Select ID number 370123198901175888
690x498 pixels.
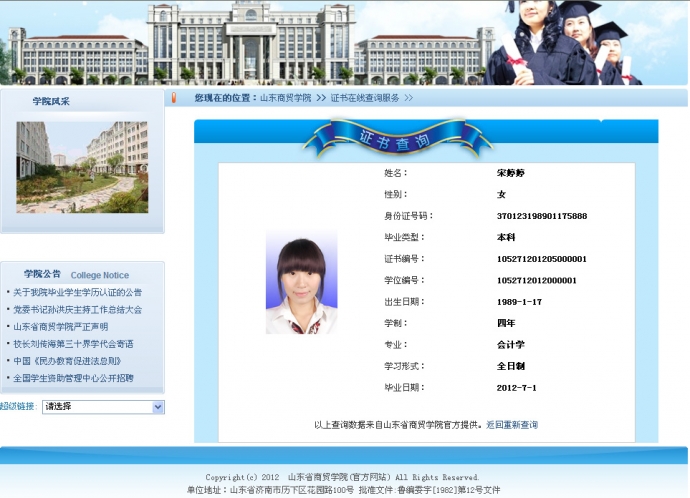pyautogui.click(x=542, y=216)
